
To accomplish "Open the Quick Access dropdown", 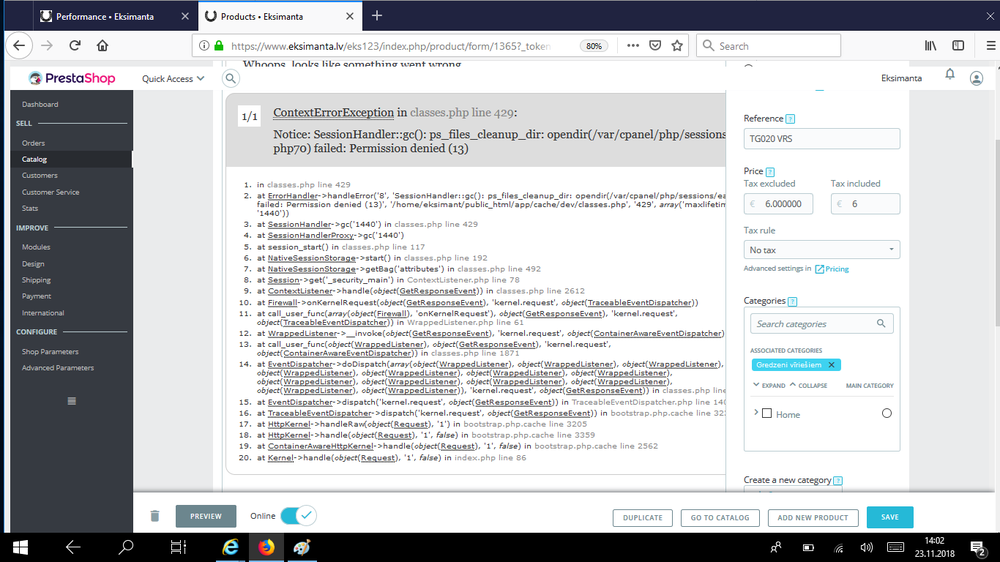I will [x=173, y=78].
